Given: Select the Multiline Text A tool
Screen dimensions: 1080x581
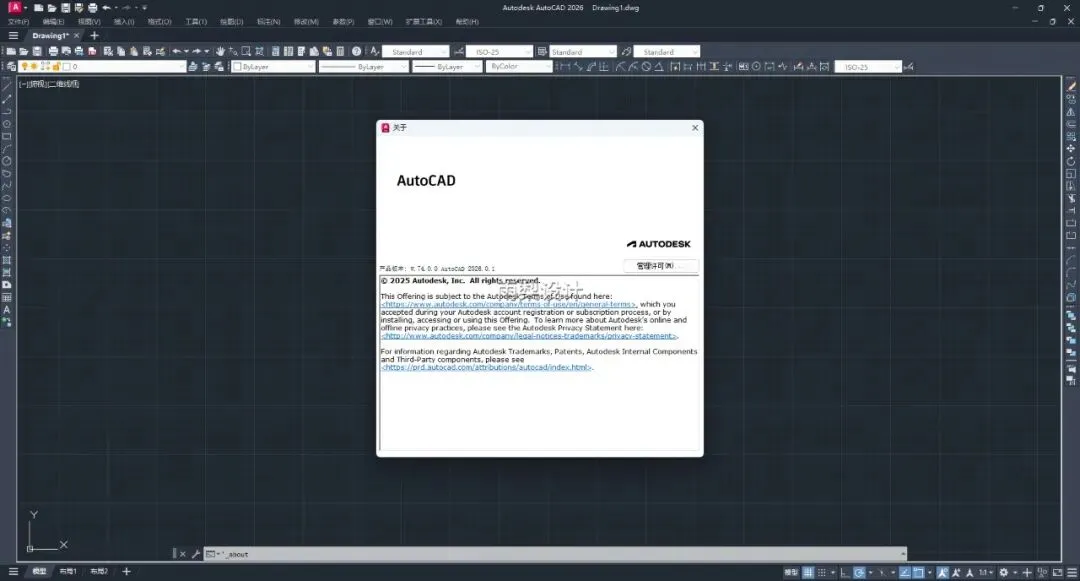Looking at the screenshot, I should click(x=7, y=310).
